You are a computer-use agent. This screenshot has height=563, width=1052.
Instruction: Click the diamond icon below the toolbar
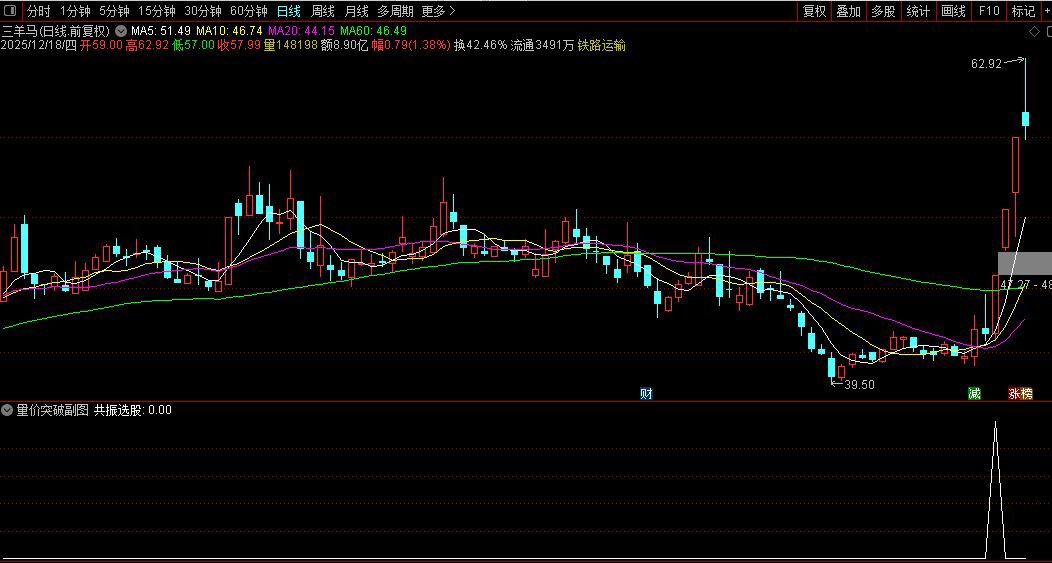click(1034, 32)
